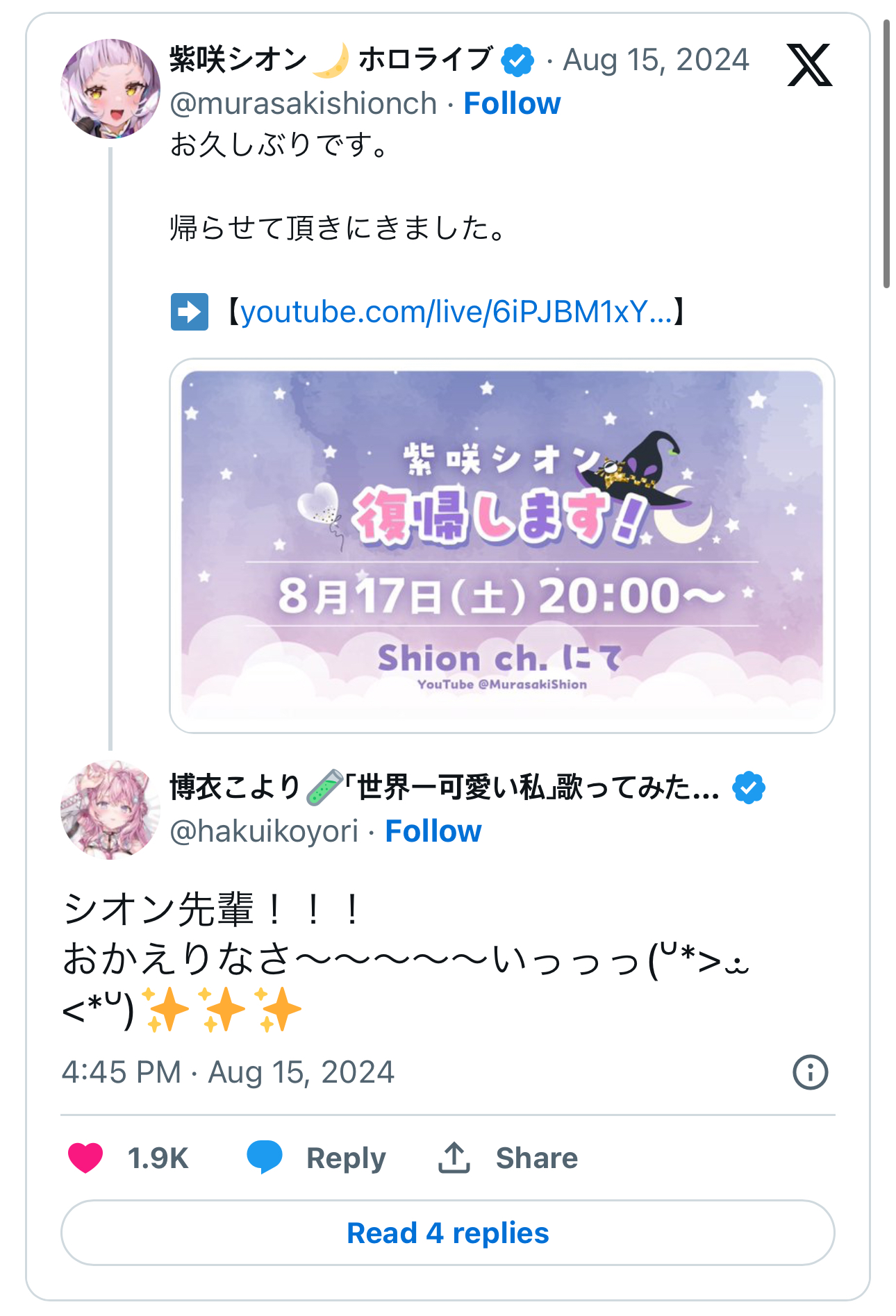896x1316 pixels.
Task: Open Hakui Koyori's profile avatar
Action: [x=110, y=810]
